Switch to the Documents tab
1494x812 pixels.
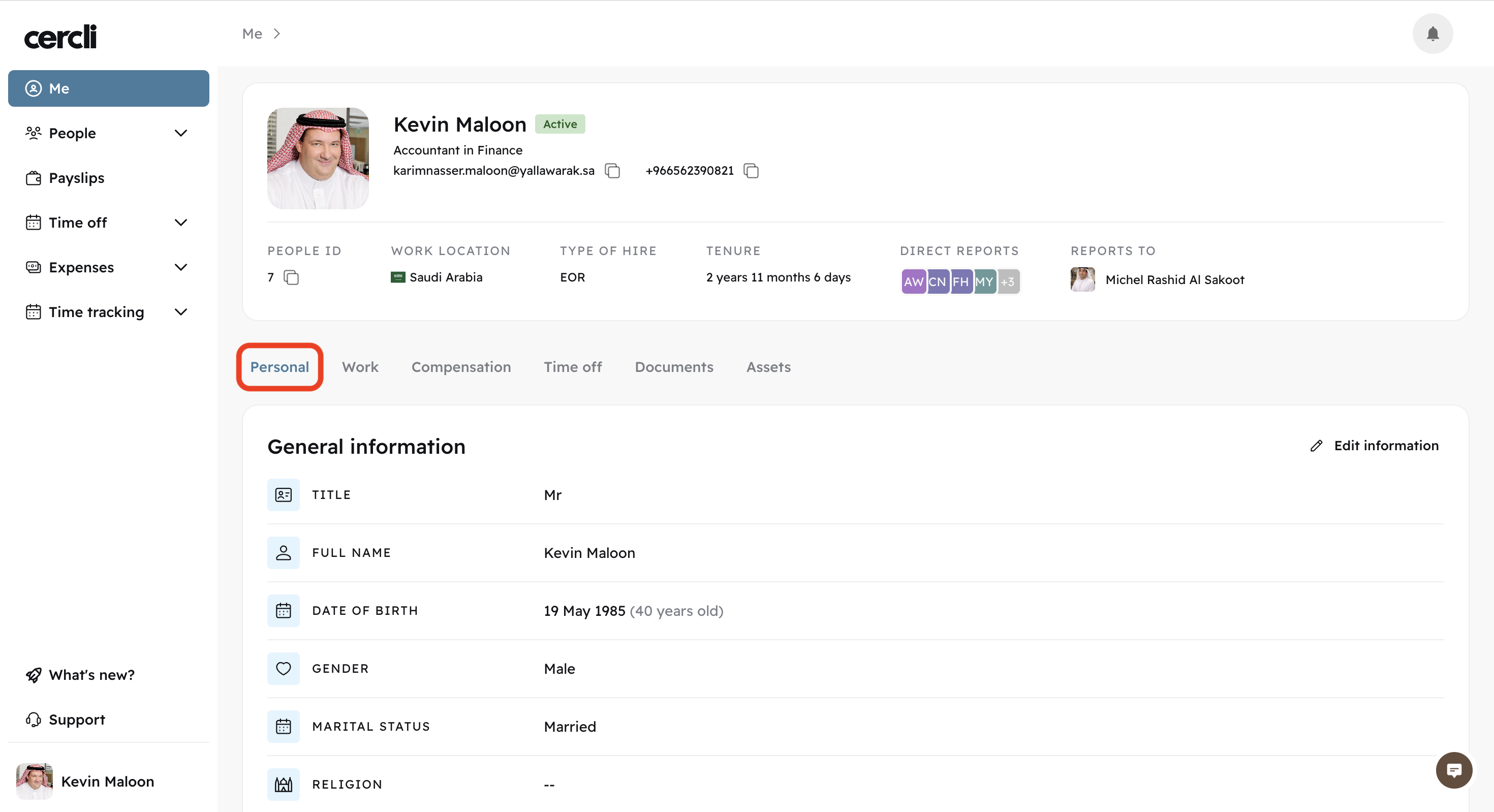coord(673,367)
